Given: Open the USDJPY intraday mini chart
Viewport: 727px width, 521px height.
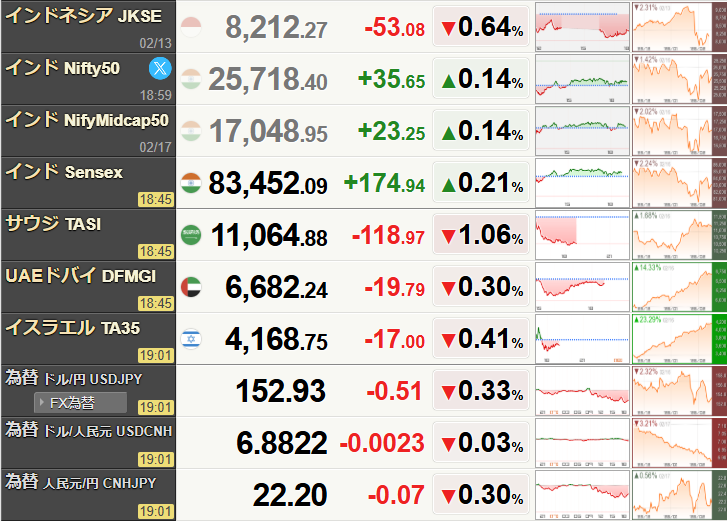Looking at the screenshot, I should coord(582,391).
